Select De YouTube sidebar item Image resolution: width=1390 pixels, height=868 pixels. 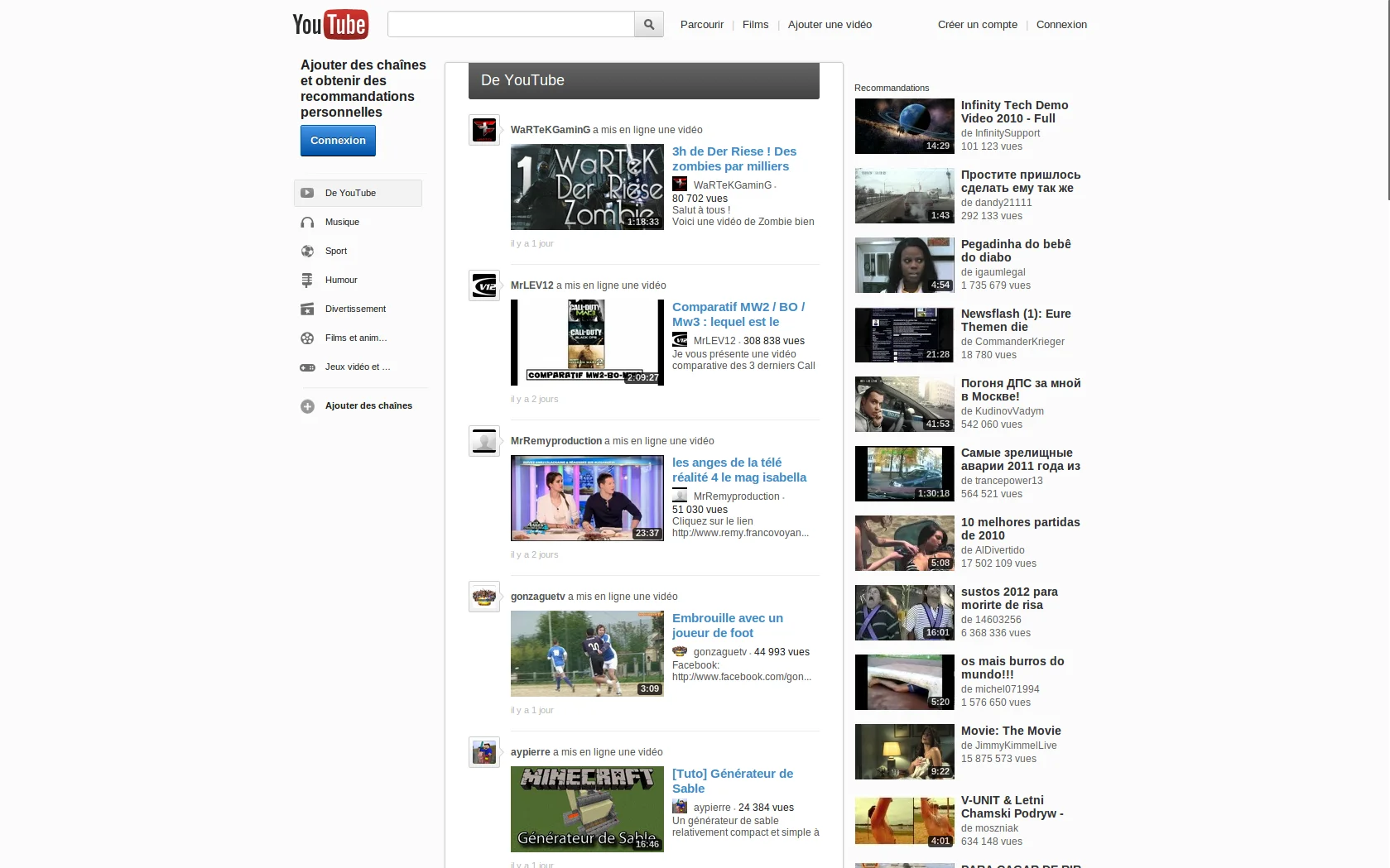click(358, 193)
